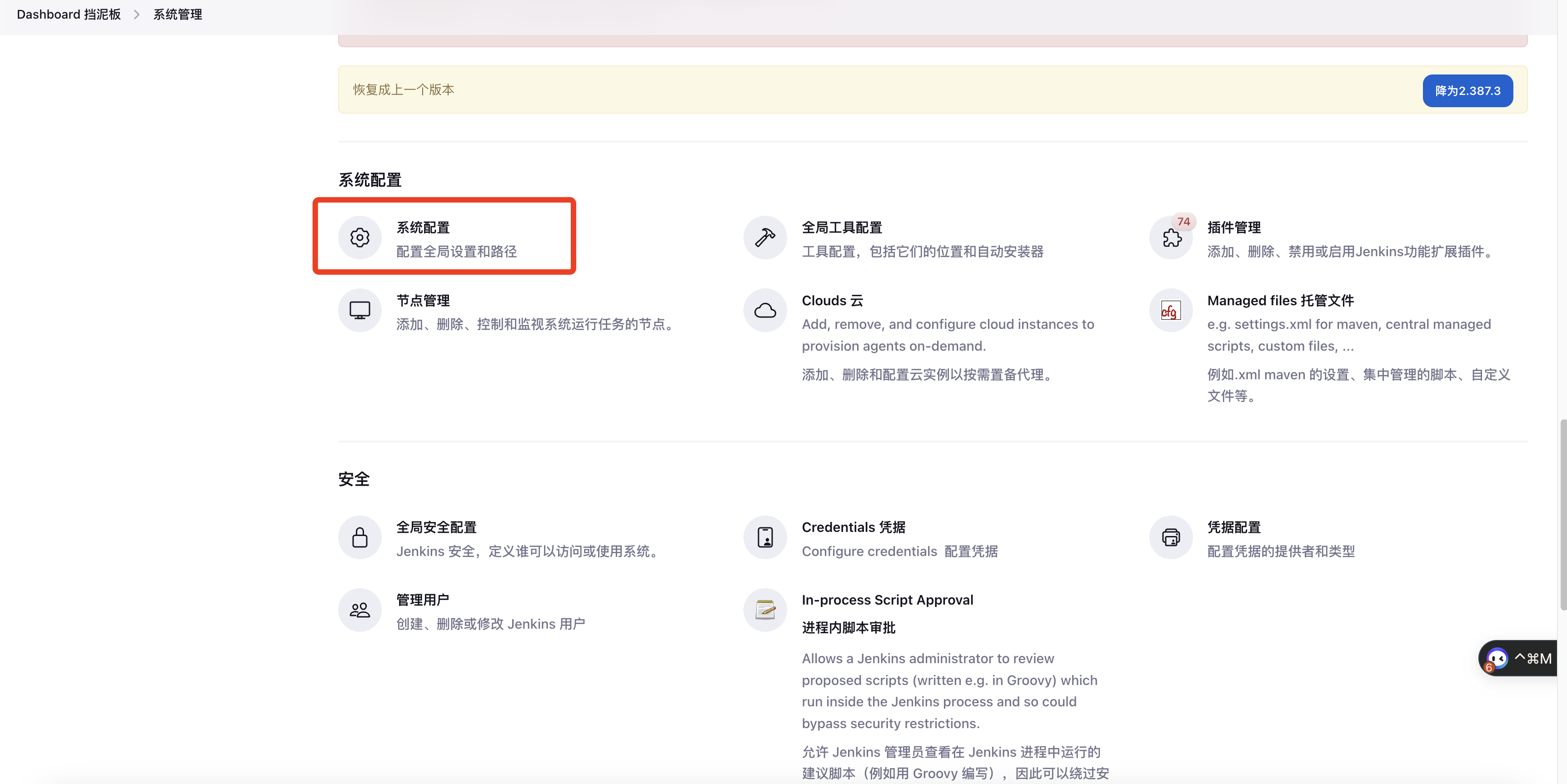The image size is (1567, 784).
Task: Click the hammer icon for 全局工具配置
Action: point(765,237)
